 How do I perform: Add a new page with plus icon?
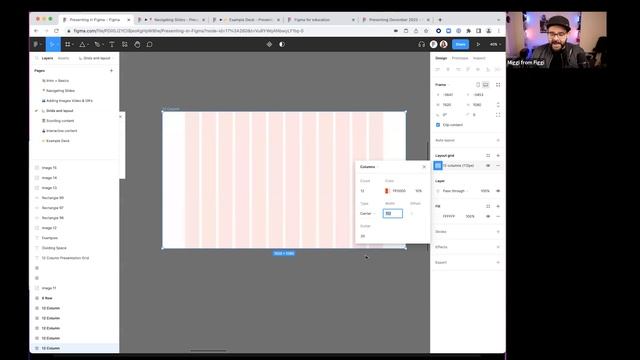(x=111, y=71)
